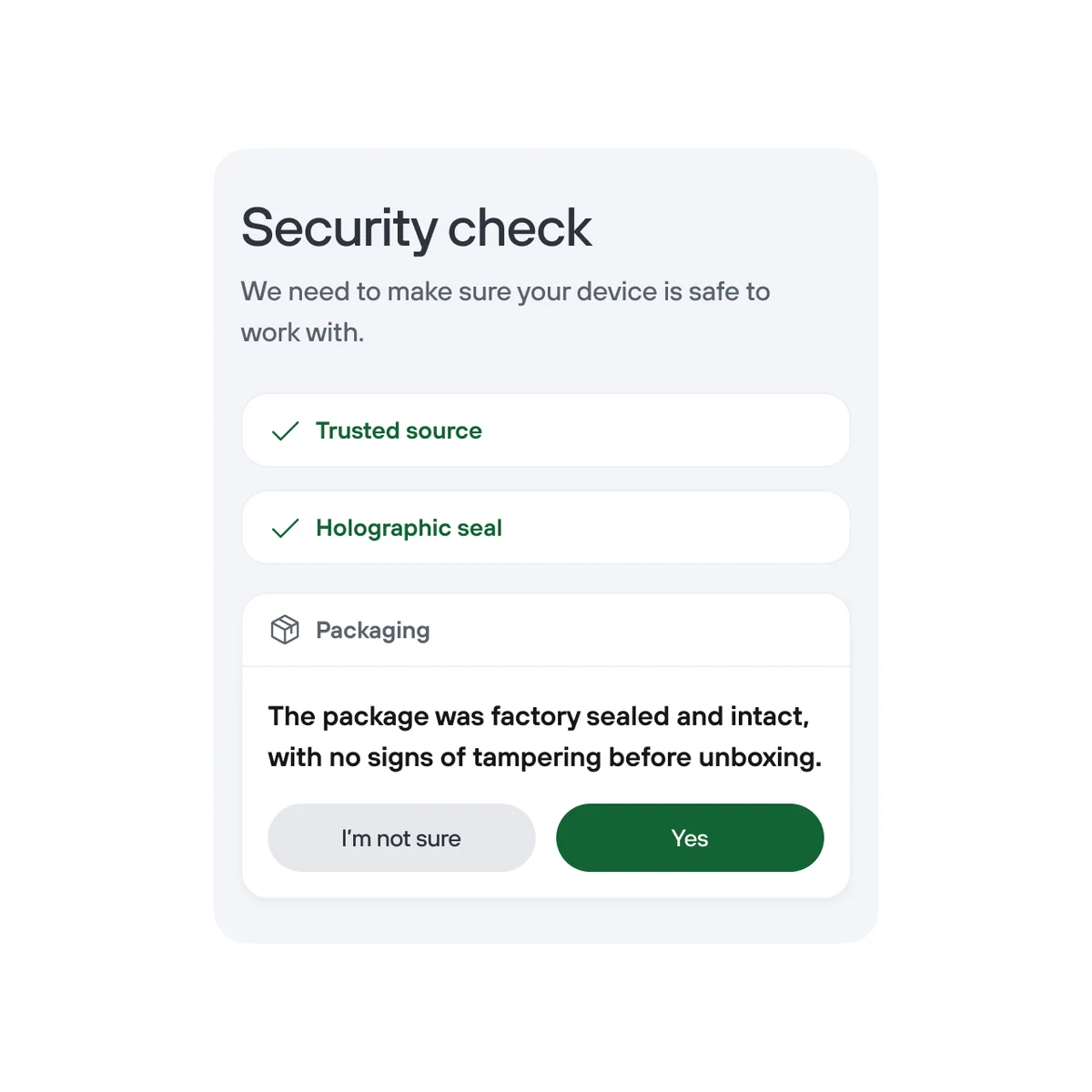Select the Trusted source verification row

click(544, 430)
